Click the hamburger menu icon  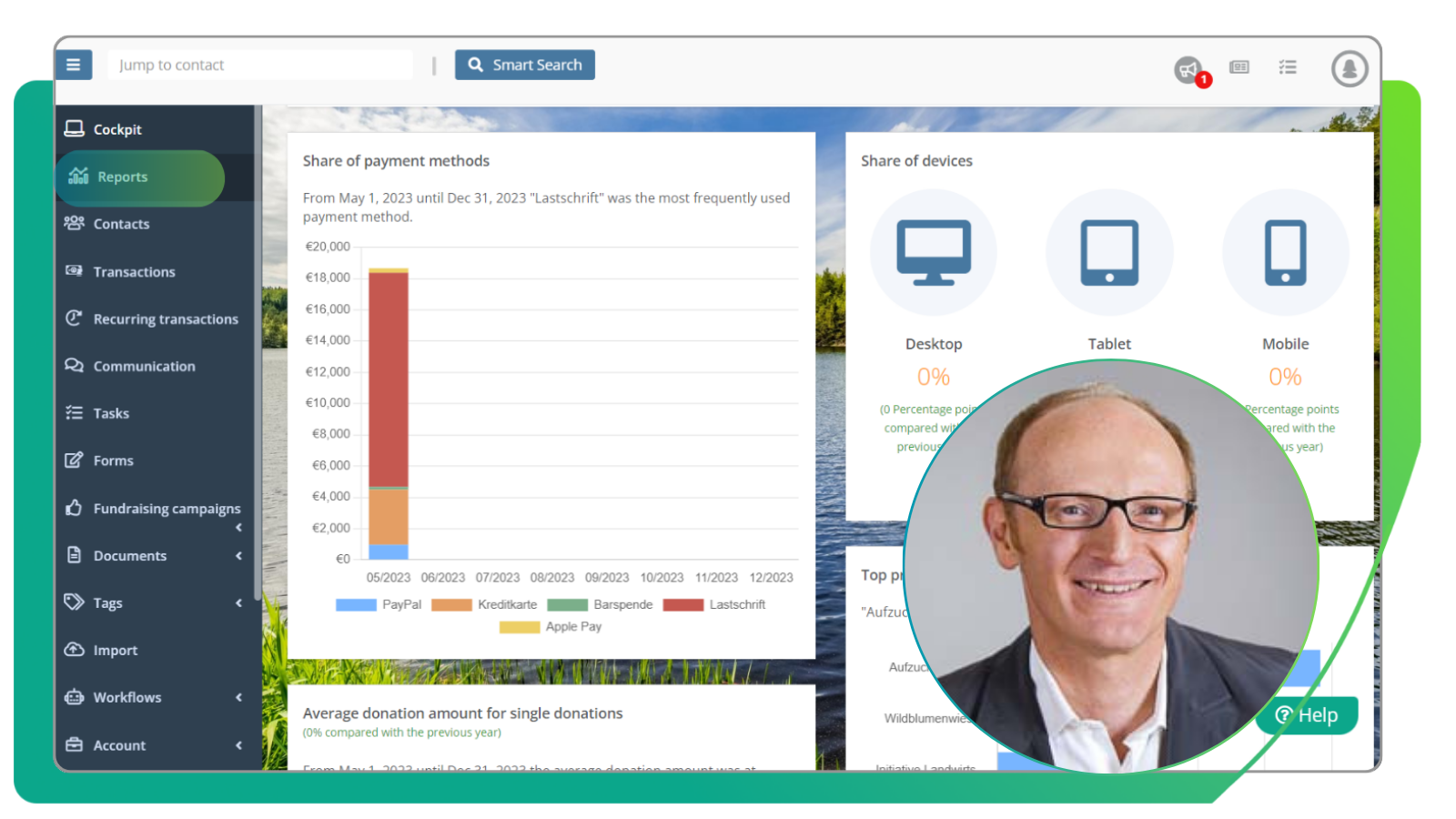pos(74,64)
